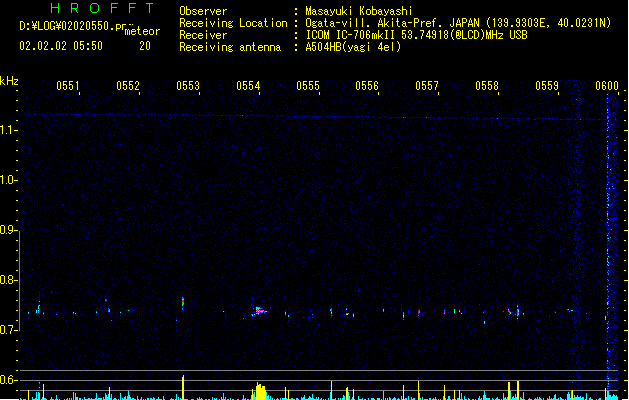629x400 pixels.
Task: Click the 0553 time axis marker
Action: click(188, 86)
